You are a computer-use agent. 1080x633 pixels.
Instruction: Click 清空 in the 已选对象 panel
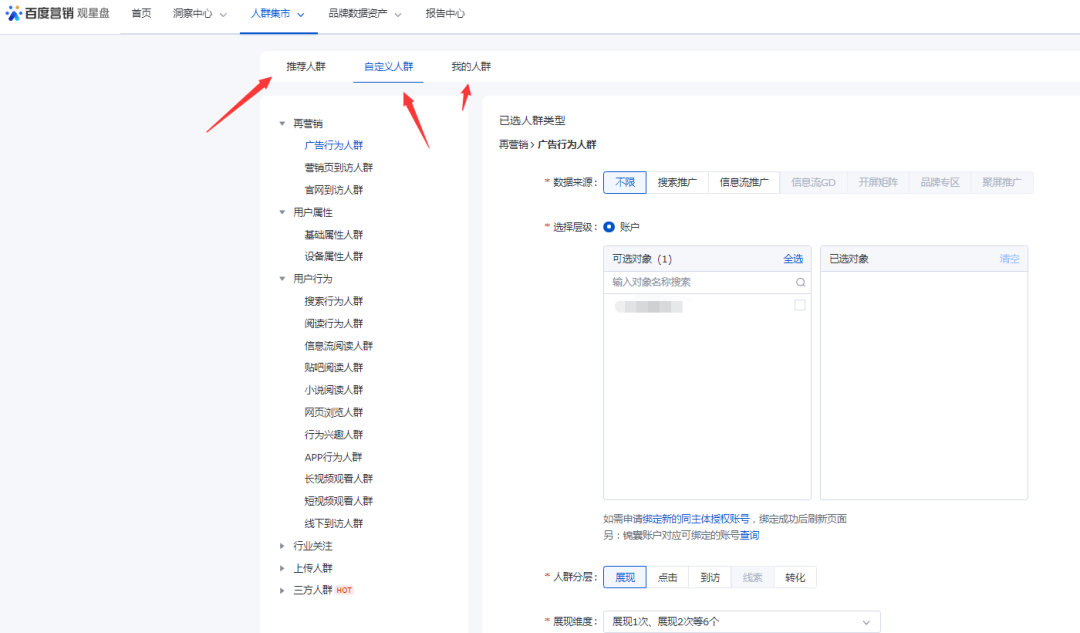[1009, 259]
